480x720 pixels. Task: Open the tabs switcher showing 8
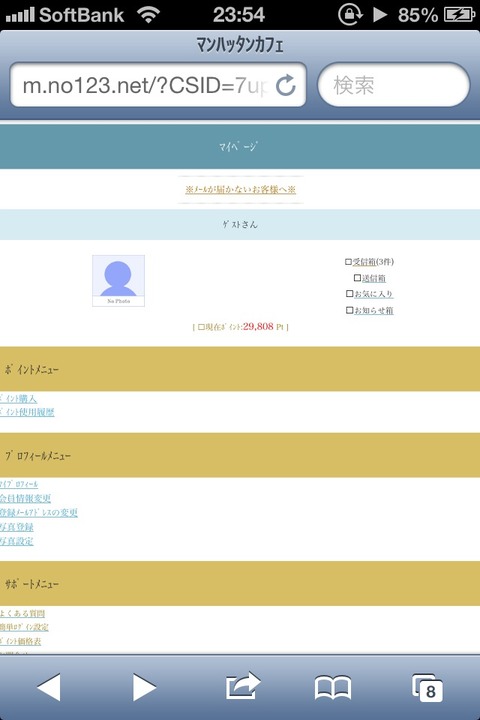click(x=428, y=687)
